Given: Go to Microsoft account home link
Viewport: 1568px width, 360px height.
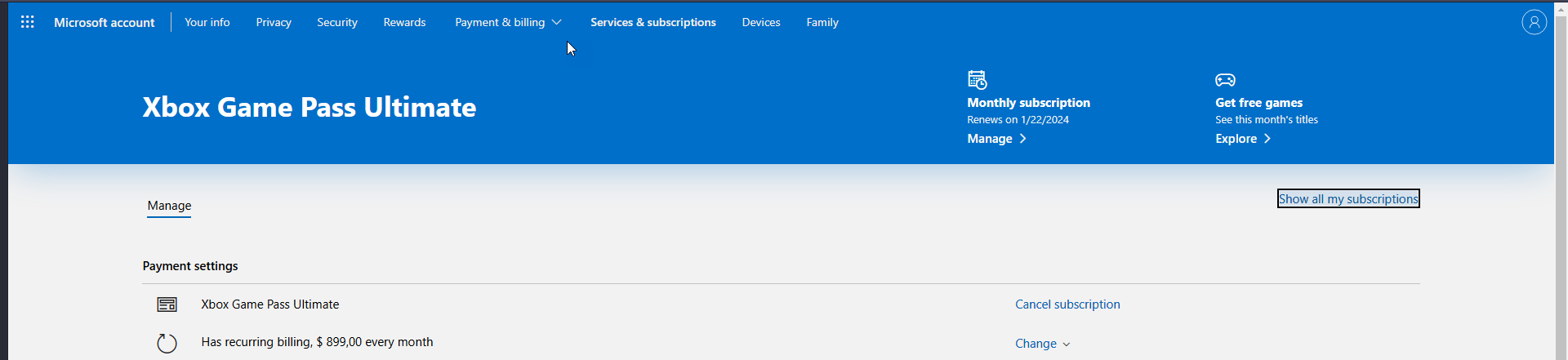Looking at the screenshot, I should click(x=104, y=22).
